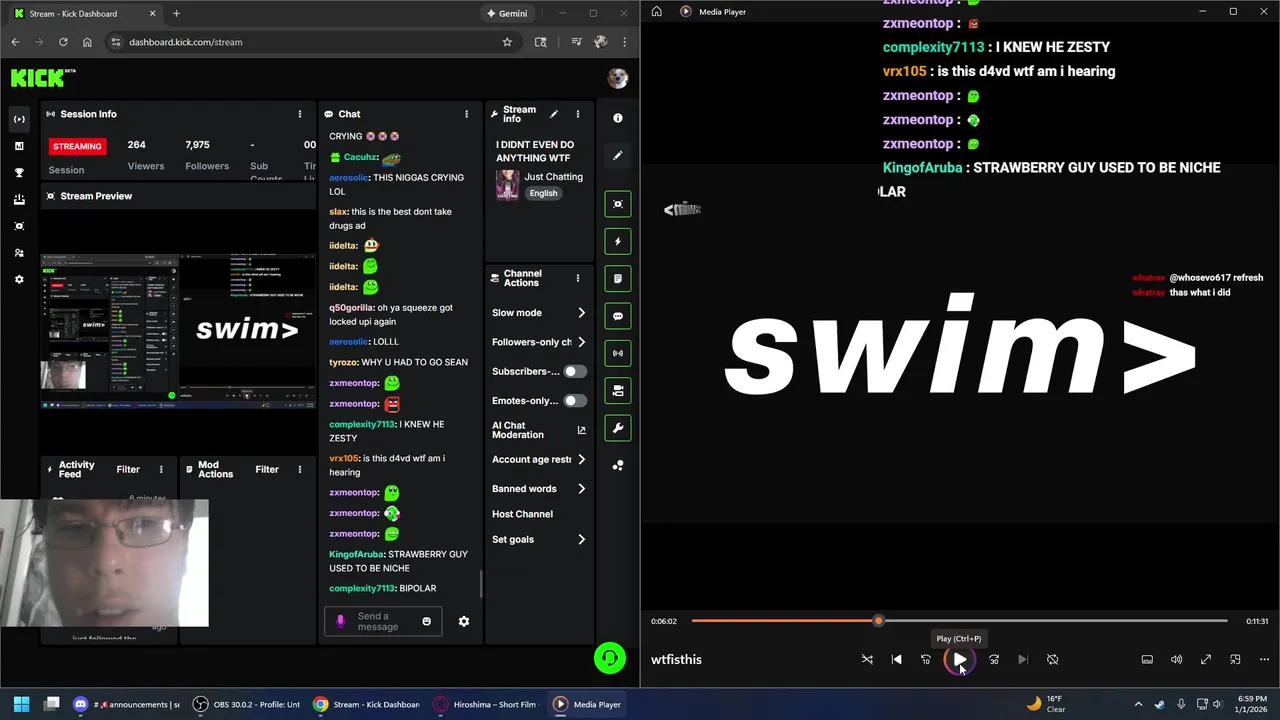
Task: Open the Stream section in Kick sidebar
Action: [19, 119]
